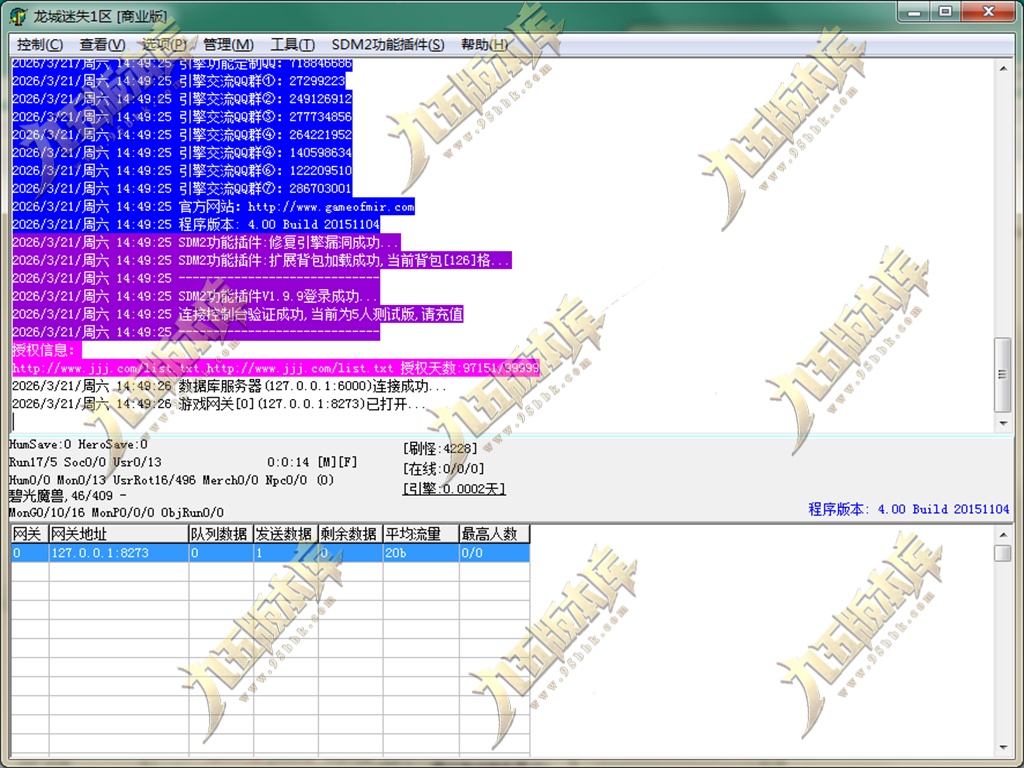Open the 帮助(H) menu
This screenshot has width=1024, height=768.
[x=485, y=44]
